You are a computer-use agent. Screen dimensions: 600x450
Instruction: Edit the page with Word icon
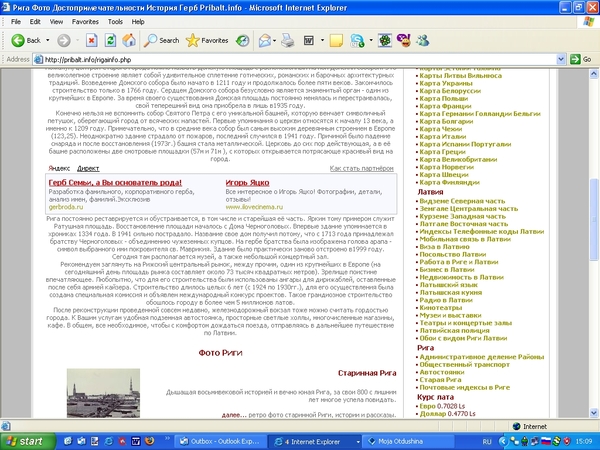[x=309, y=40]
